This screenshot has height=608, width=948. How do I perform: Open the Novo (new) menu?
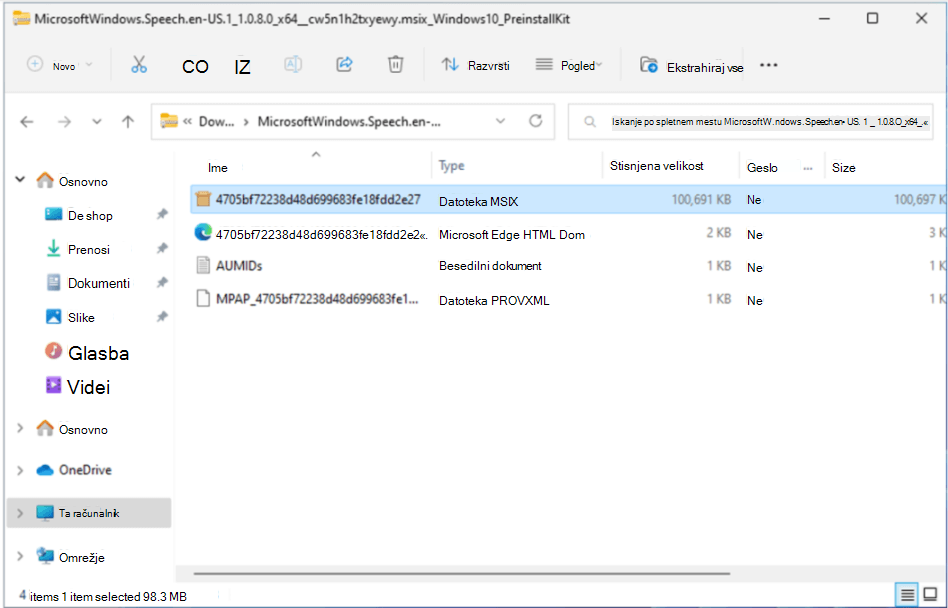point(59,65)
